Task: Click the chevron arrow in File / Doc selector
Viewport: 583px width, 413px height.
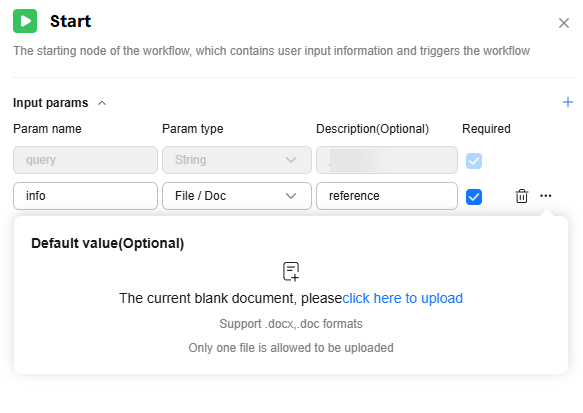Action: [291, 196]
